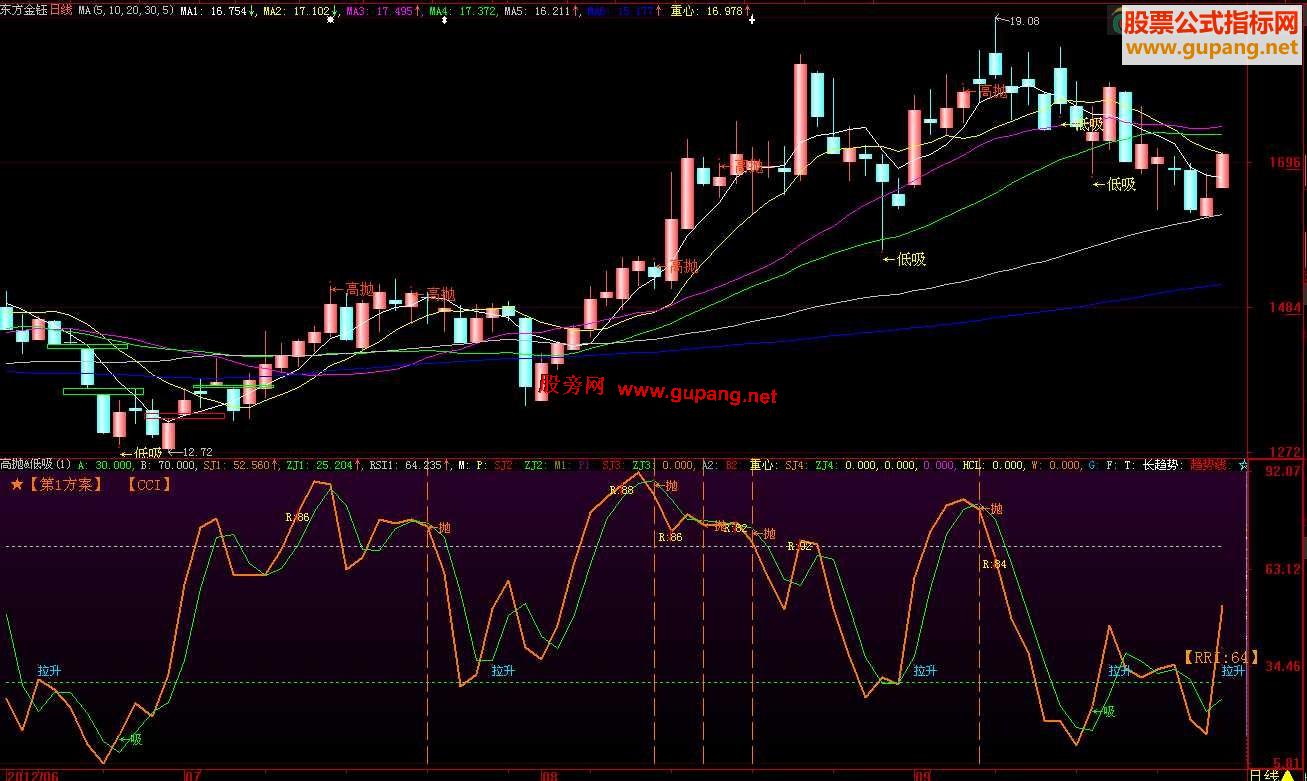The width and height of the screenshot is (1307, 781).
Task: Click the 【RR1:64】 value label
Action: coord(1220,657)
